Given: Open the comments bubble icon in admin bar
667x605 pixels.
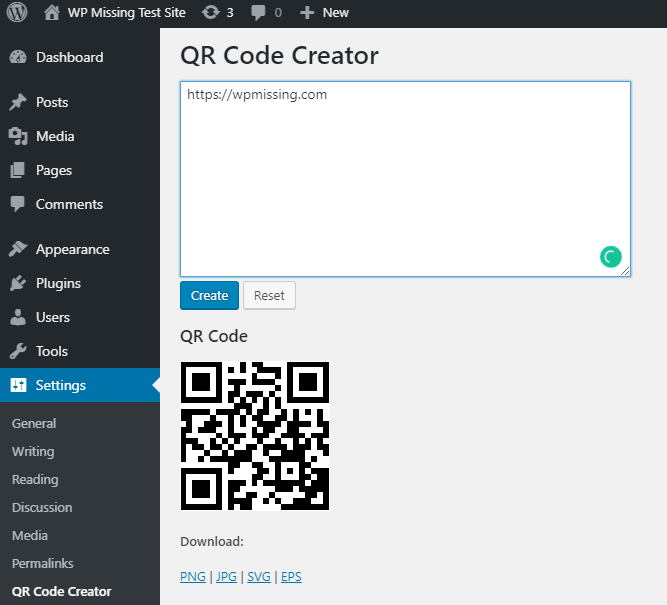Looking at the screenshot, I should [258, 13].
